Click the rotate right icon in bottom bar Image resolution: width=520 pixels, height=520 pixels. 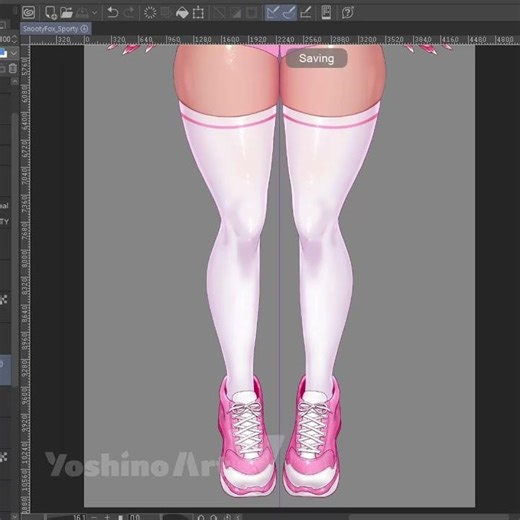point(214,517)
